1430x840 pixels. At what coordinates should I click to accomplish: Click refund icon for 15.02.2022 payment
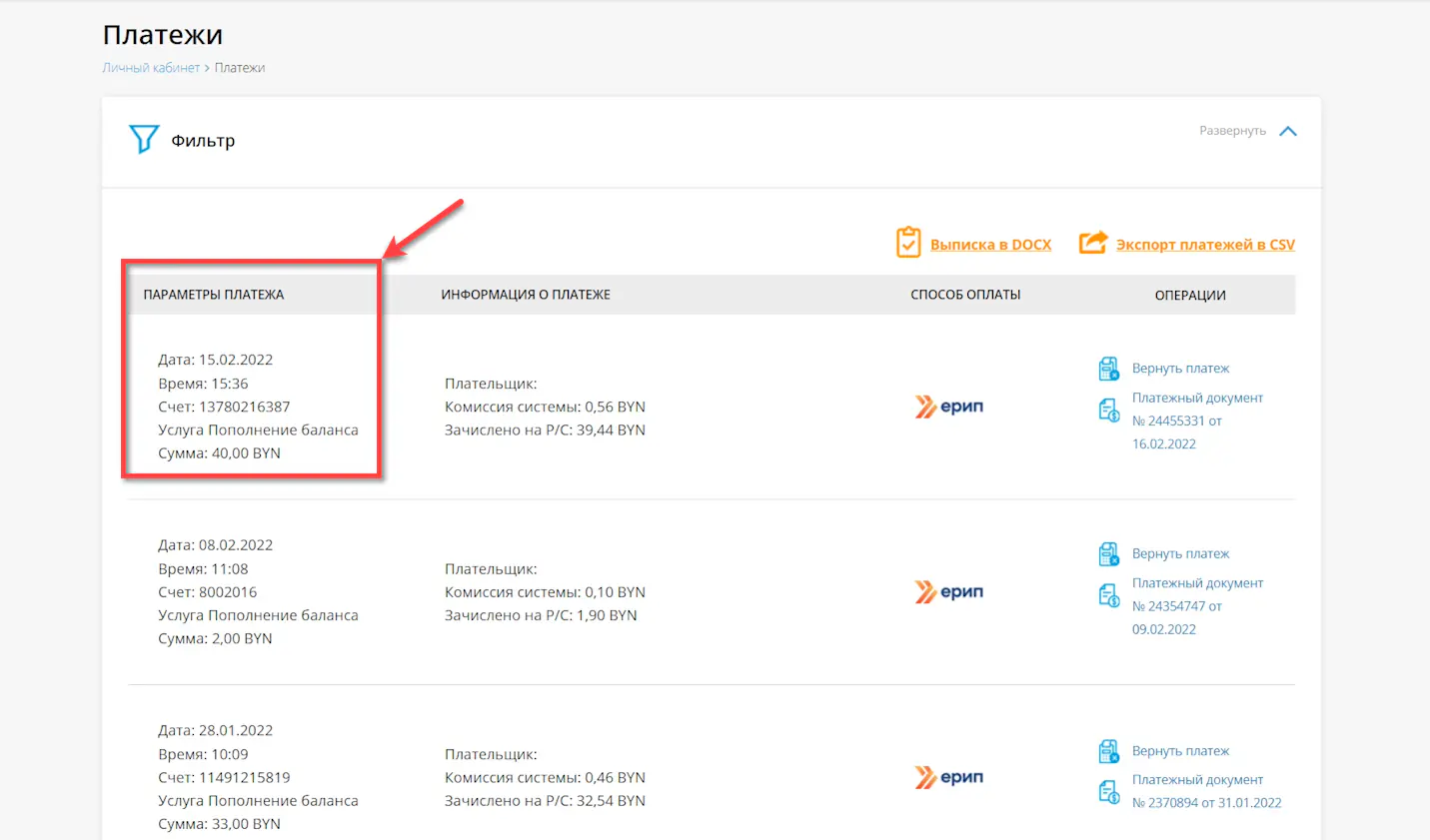tap(1108, 369)
